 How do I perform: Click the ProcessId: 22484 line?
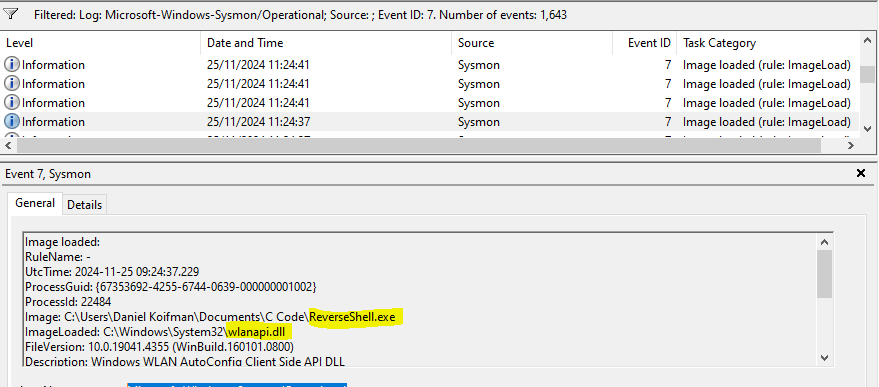(68, 302)
